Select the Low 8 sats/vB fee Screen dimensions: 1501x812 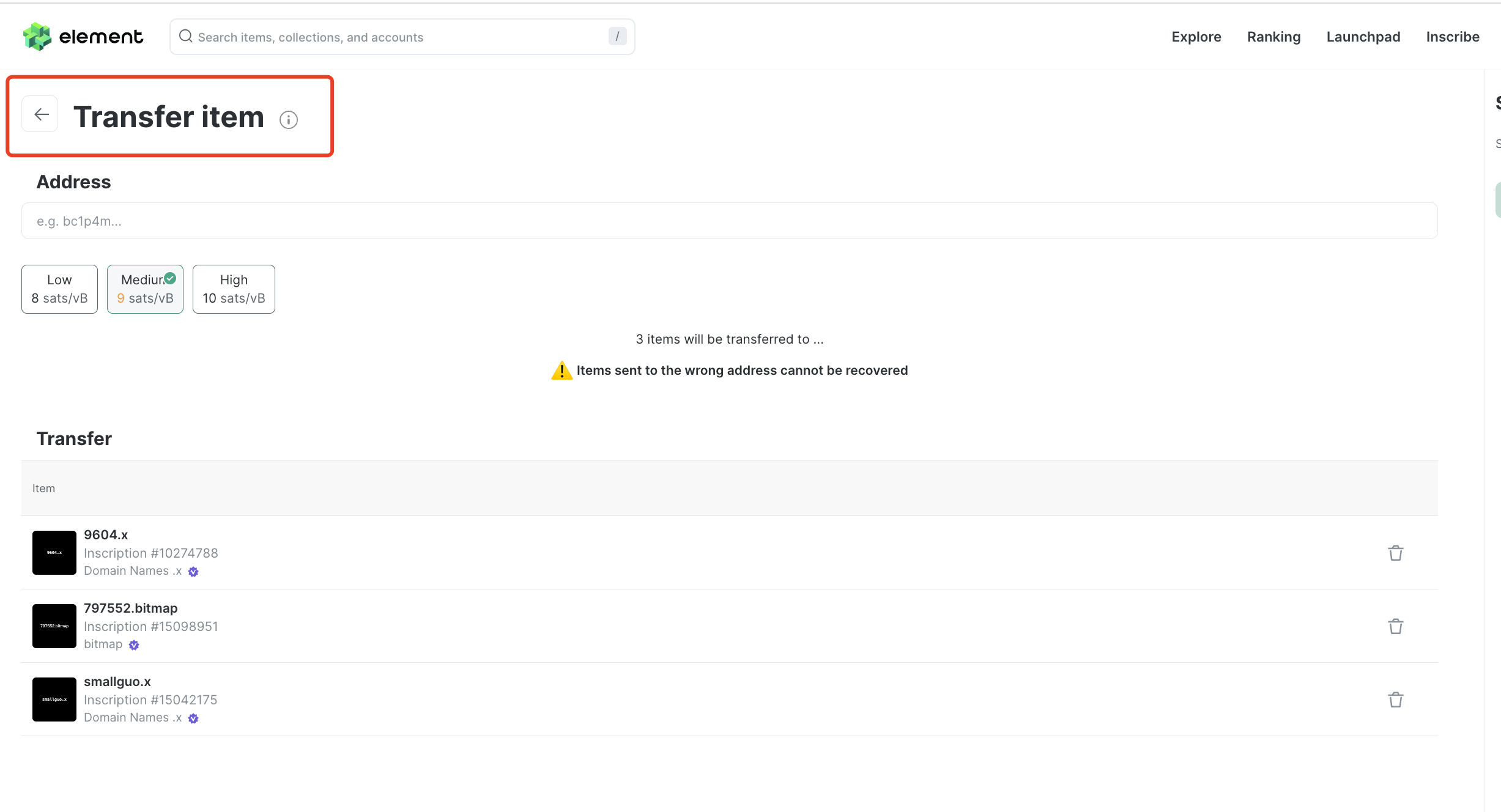pos(59,289)
